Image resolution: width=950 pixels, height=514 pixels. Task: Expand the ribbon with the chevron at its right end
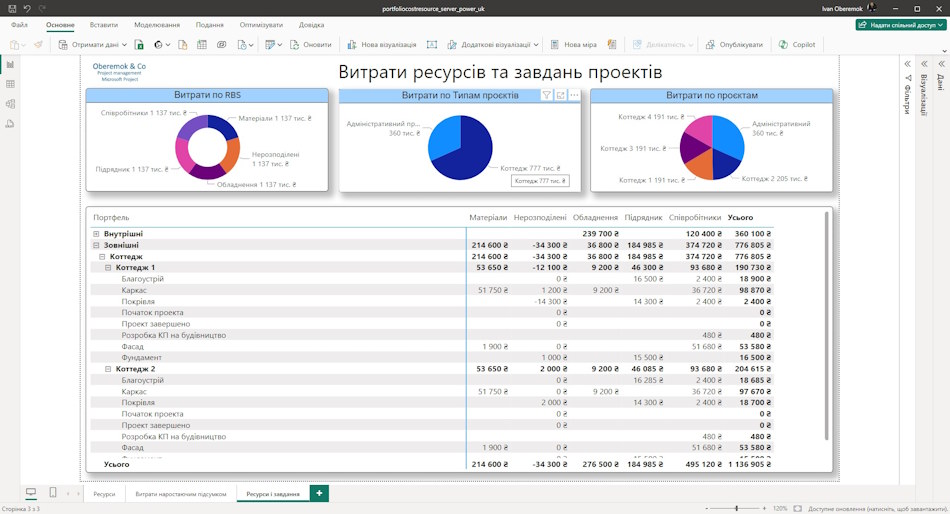[x=944, y=52]
